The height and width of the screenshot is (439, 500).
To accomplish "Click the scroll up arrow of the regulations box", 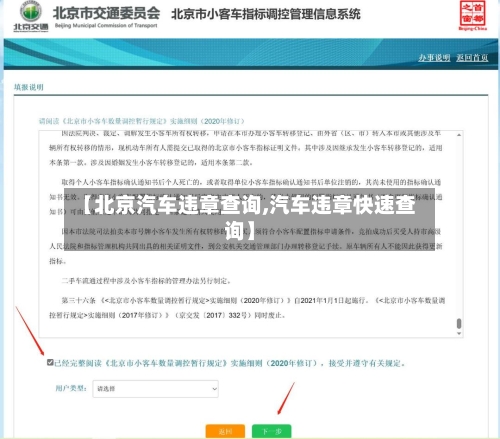I will 459,135.
